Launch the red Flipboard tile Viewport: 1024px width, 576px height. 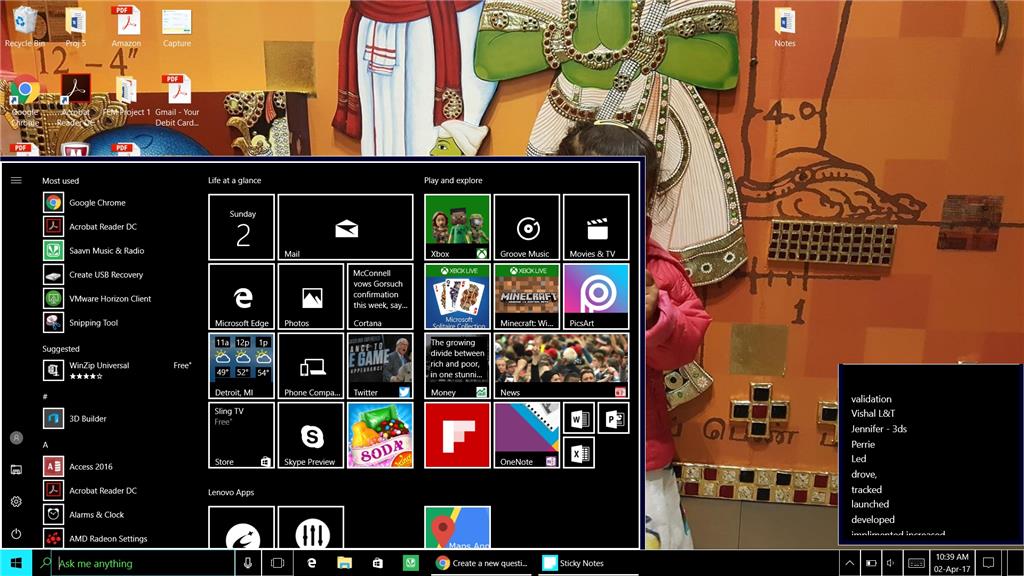(x=457, y=435)
